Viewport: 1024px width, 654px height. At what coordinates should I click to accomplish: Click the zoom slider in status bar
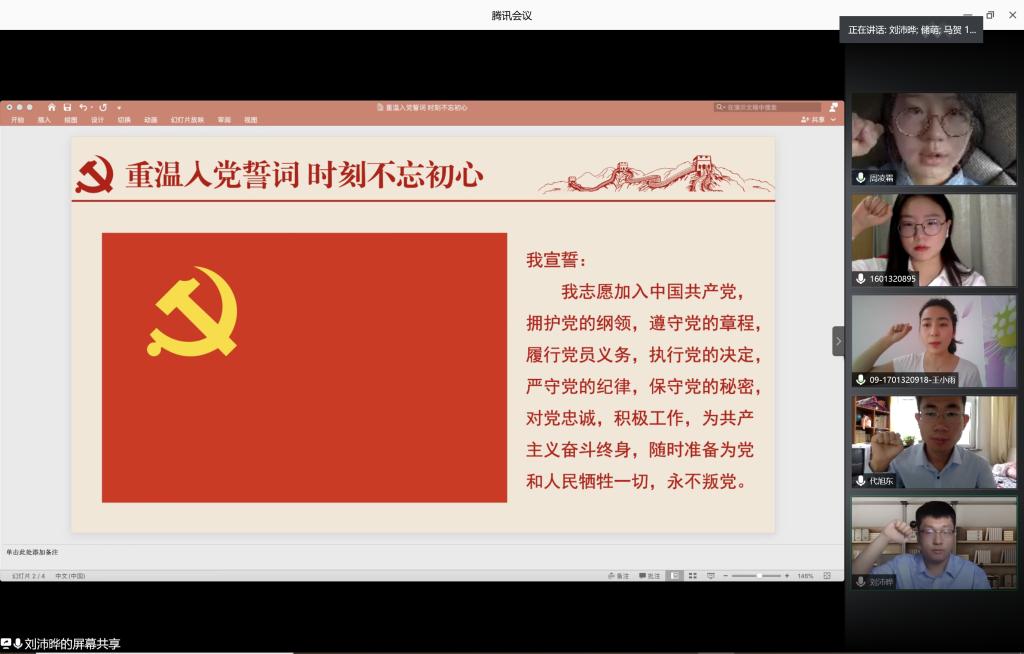point(756,576)
